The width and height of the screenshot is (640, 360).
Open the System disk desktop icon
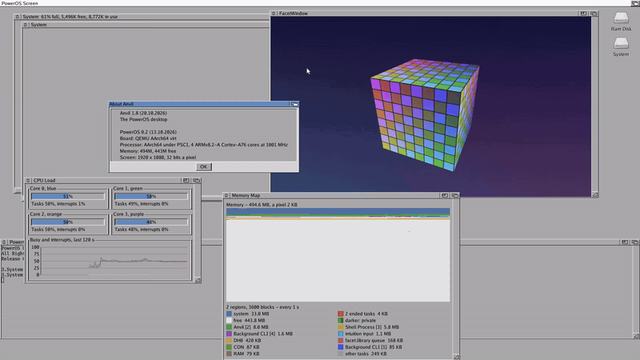(621, 47)
